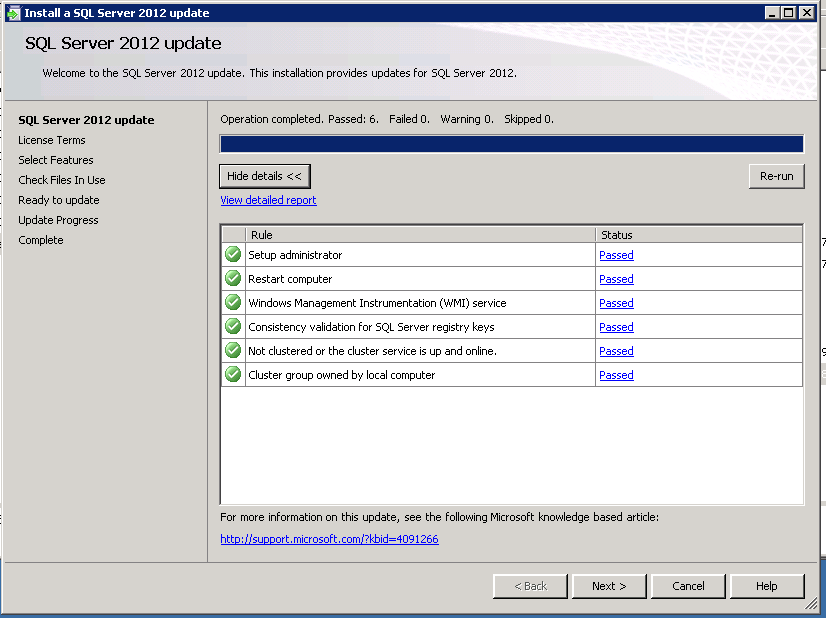Open Passed status for Setup administrator
Image resolution: width=826 pixels, height=618 pixels.
pyautogui.click(x=616, y=255)
